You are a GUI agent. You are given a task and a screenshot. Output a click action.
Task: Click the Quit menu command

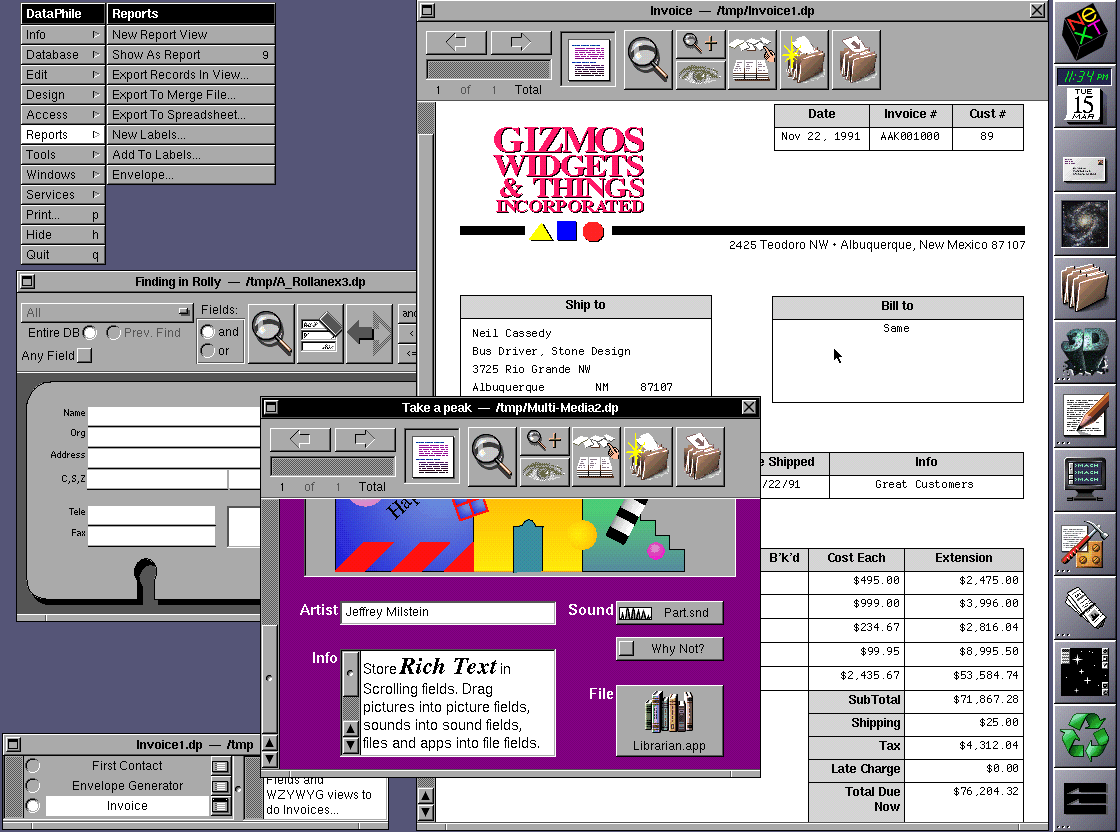(63, 255)
